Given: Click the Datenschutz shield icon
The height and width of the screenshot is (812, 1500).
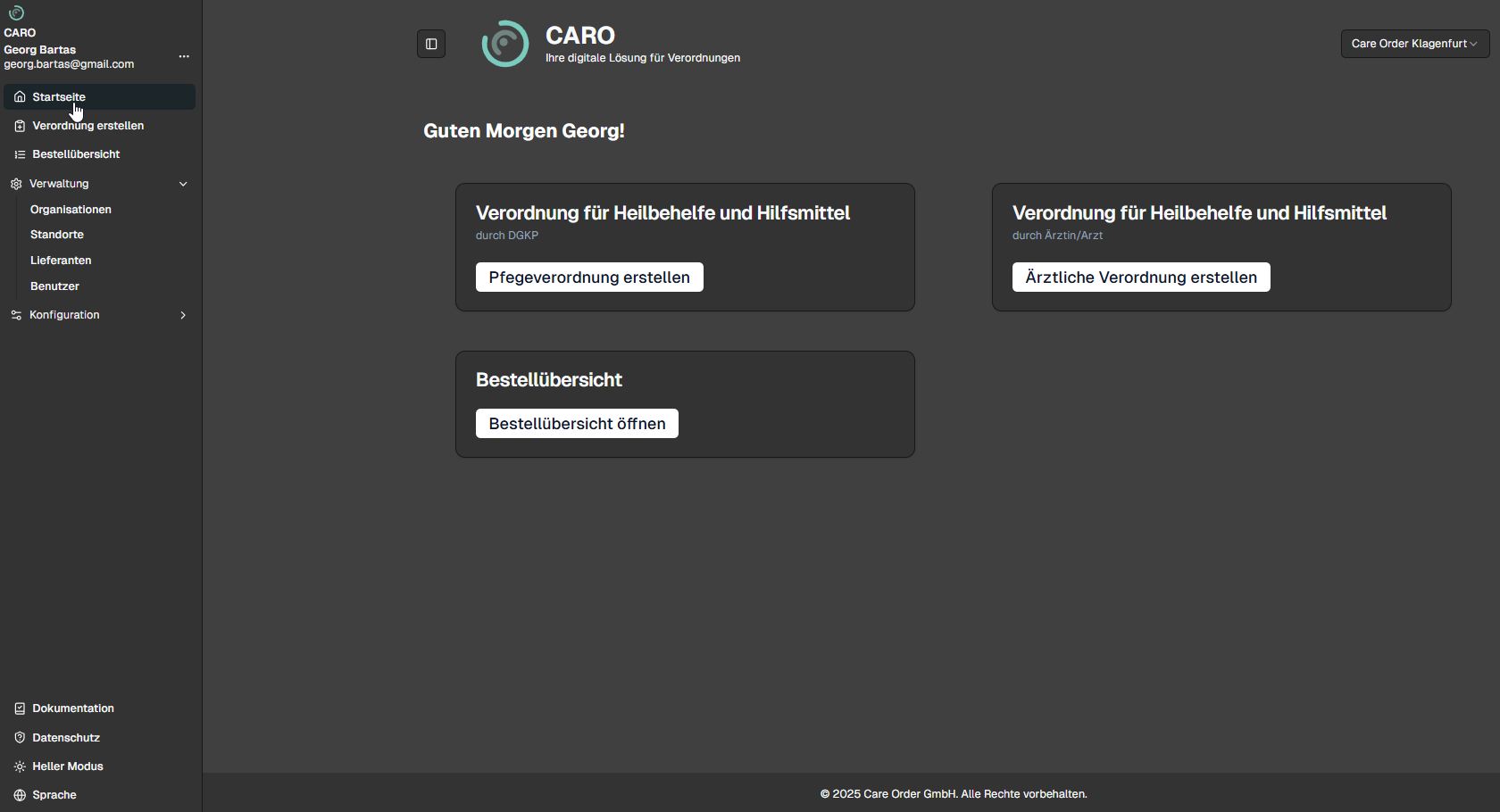Looking at the screenshot, I should pos(20,738).
